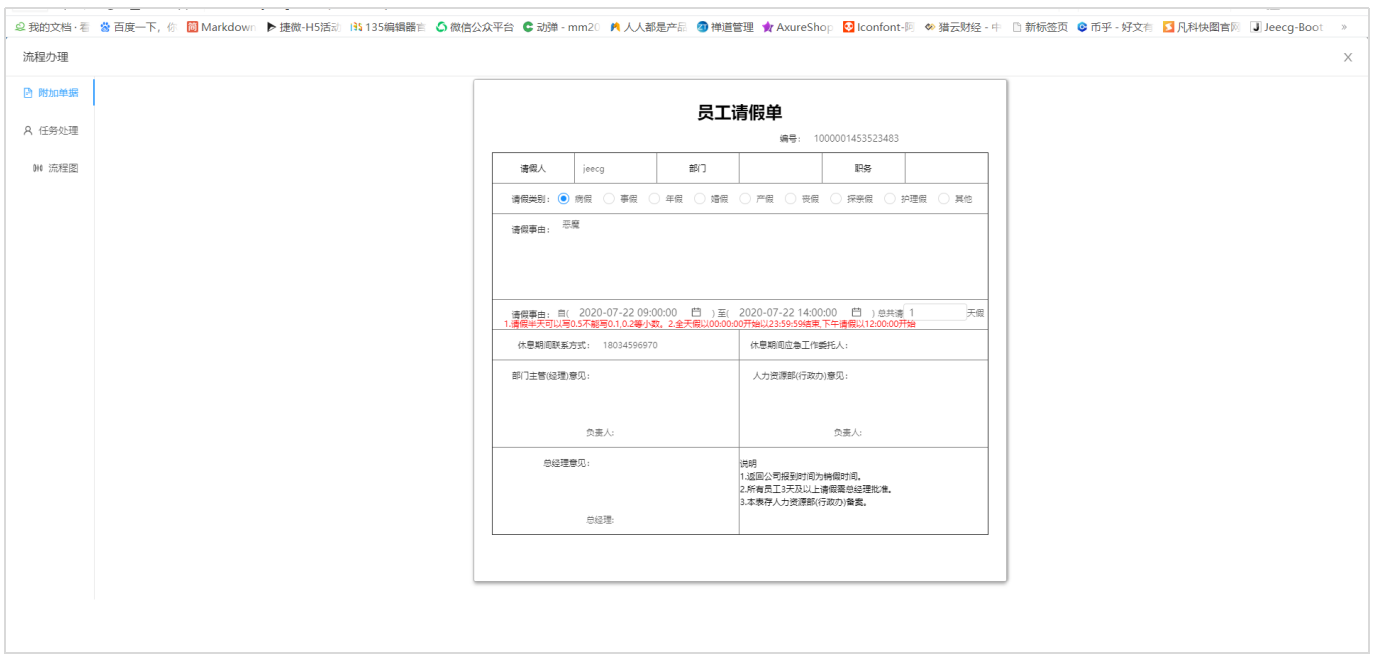The width and height of the screenshot is (1376, 660).
Task: Click the 请假人 field showing jeecg
Action: point(615,169)
